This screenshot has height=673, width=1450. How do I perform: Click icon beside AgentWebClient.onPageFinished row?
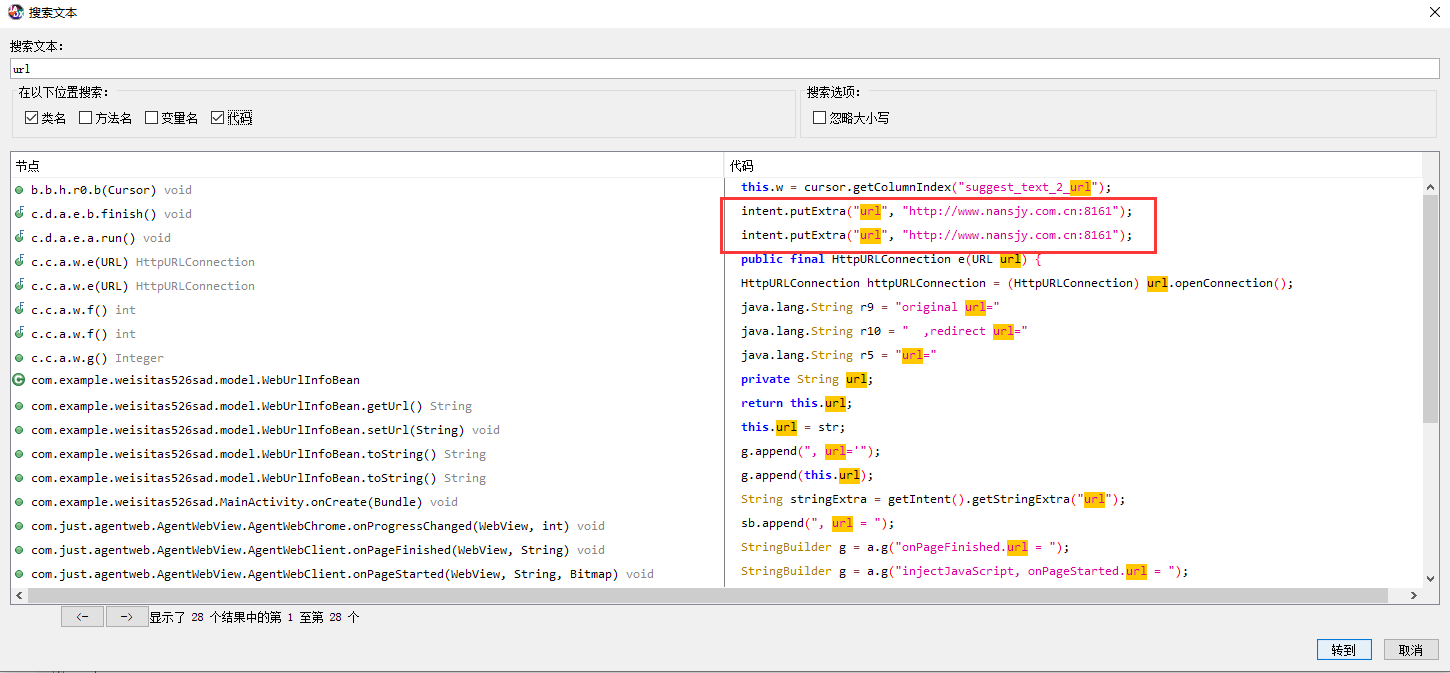19,550
